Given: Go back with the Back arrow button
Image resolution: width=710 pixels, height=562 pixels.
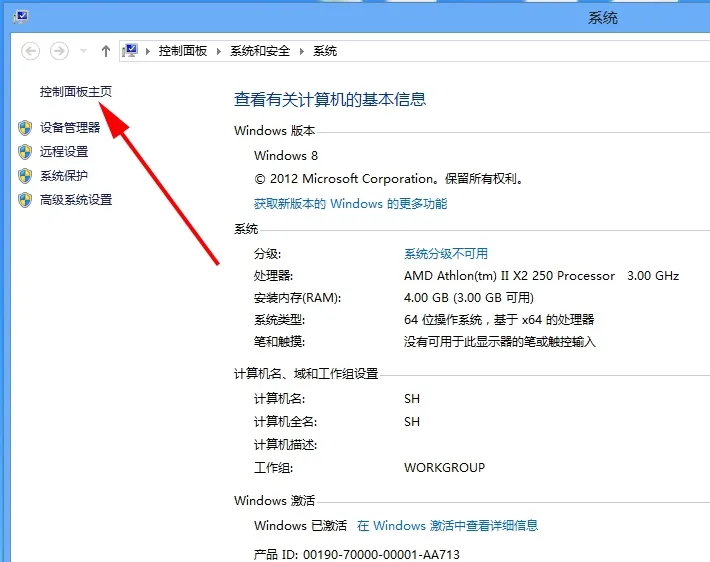Looking at the screenshot, I should [x=30, y=51].
